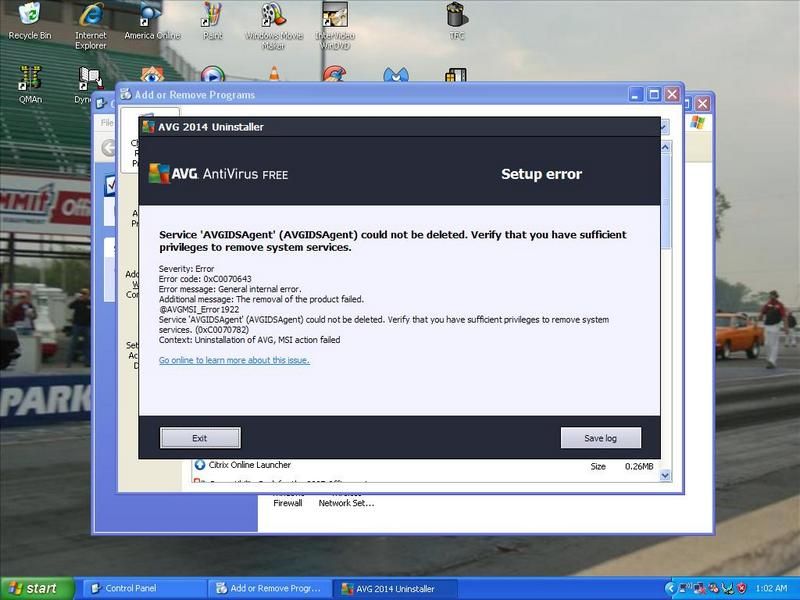Select the orange eye desktop icon
The image size is (800, 600).
(x=152, y=74)
